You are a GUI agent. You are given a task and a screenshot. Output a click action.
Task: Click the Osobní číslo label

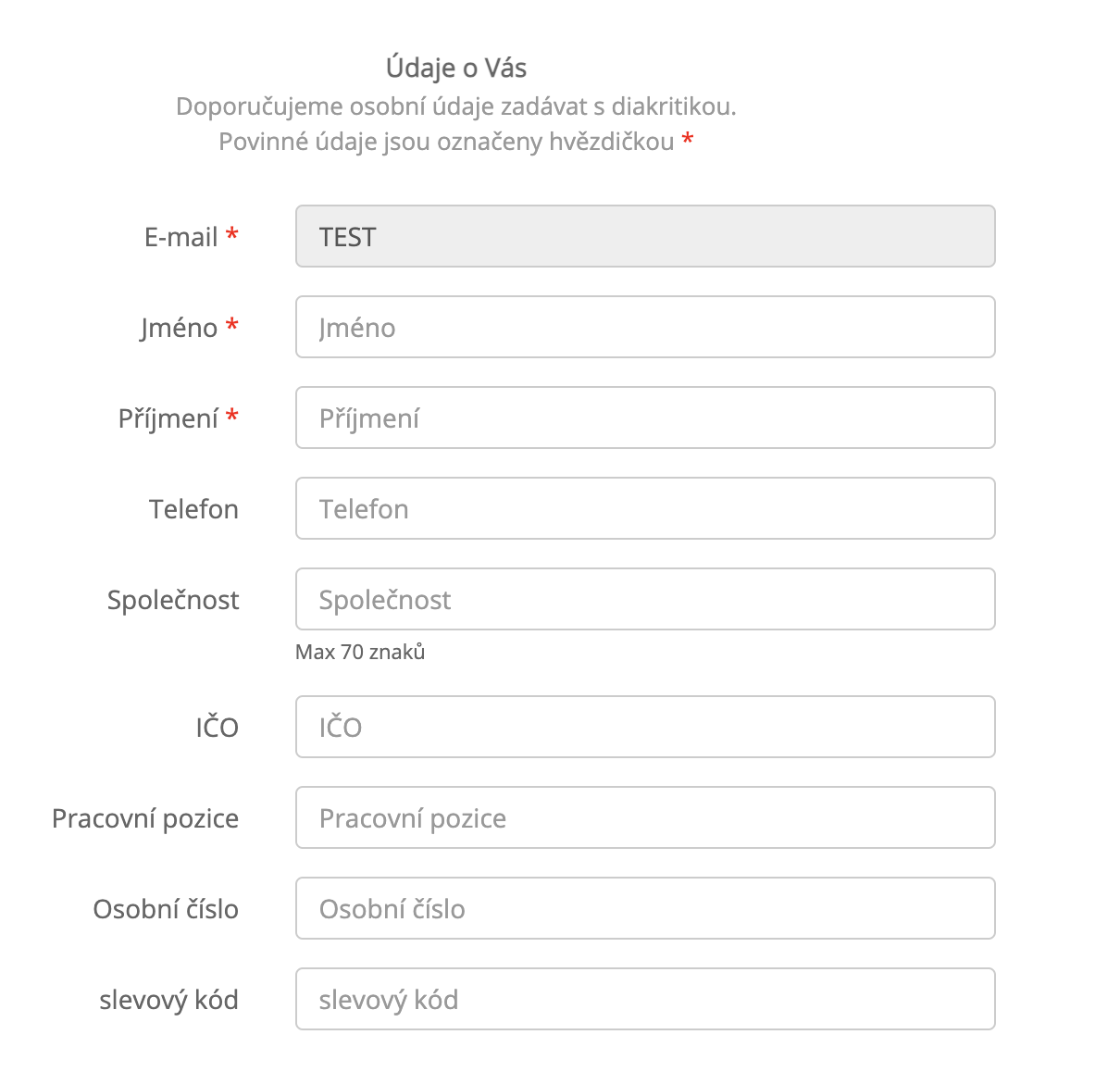coord(166,909)
